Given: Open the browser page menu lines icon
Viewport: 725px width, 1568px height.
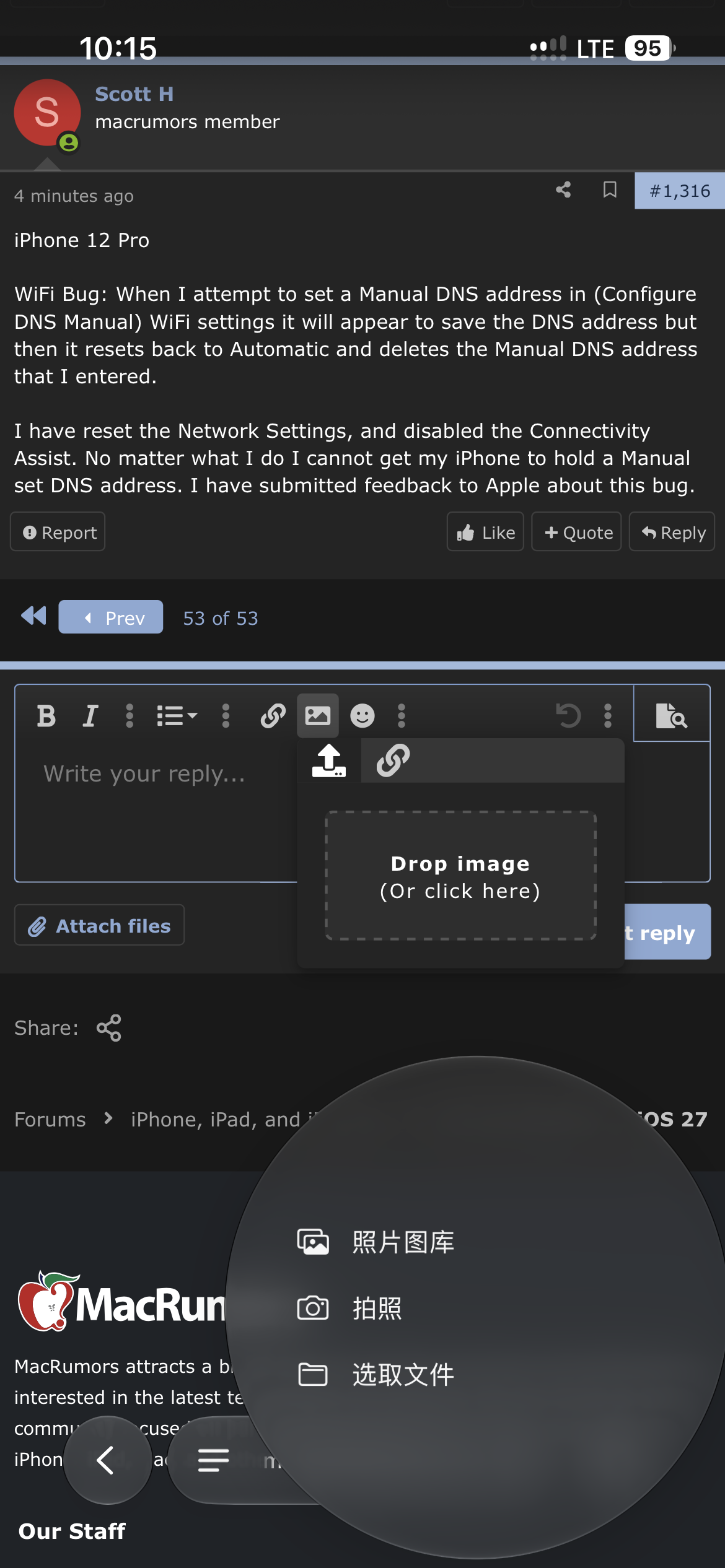Looking at the screenshot, I should tap(213, 1460).
